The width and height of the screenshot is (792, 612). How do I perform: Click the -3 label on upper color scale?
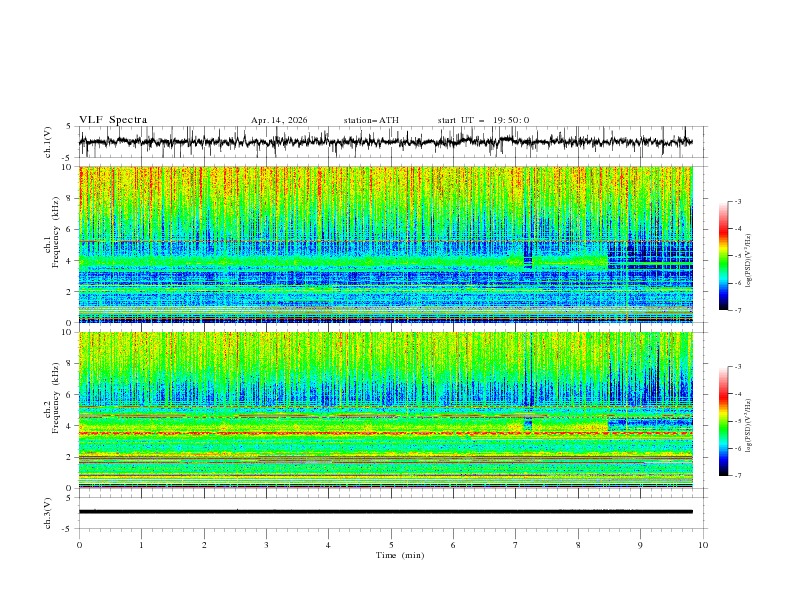pos(738,201)
